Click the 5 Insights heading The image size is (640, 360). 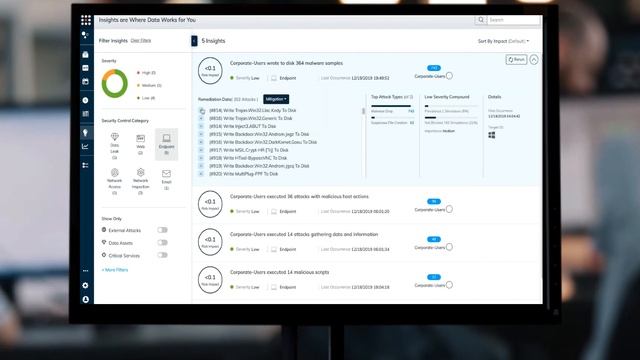click(x=213, y=41)
